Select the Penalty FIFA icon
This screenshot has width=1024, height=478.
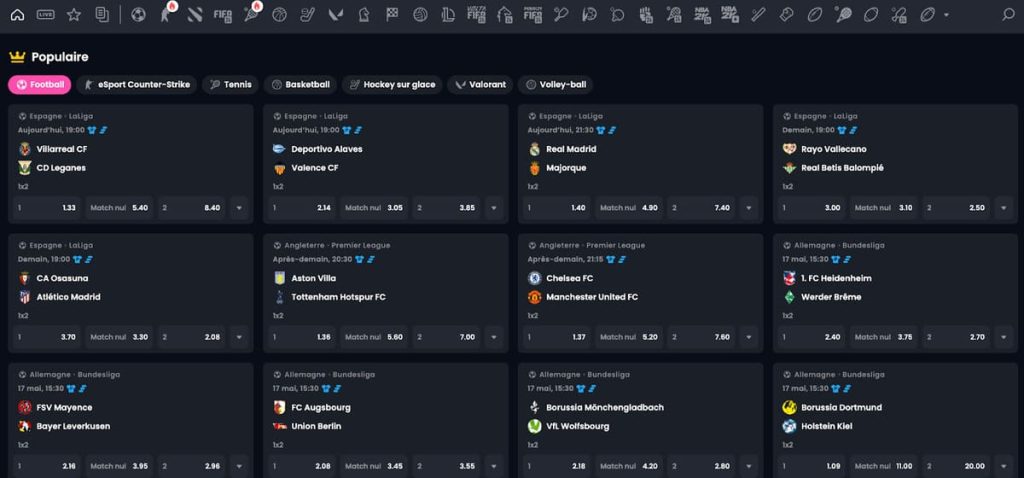tap(533, 14)
